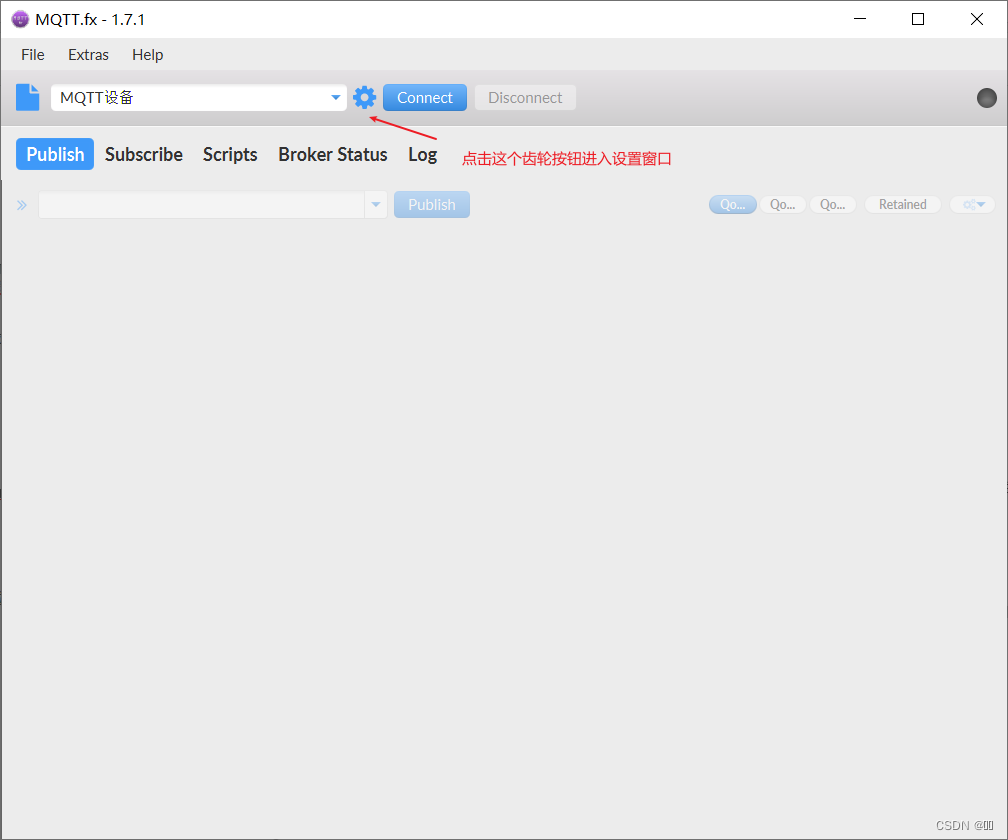Open the connection settings gear icon
This screenshot has width=1008, height=840.
pos(364,98)
